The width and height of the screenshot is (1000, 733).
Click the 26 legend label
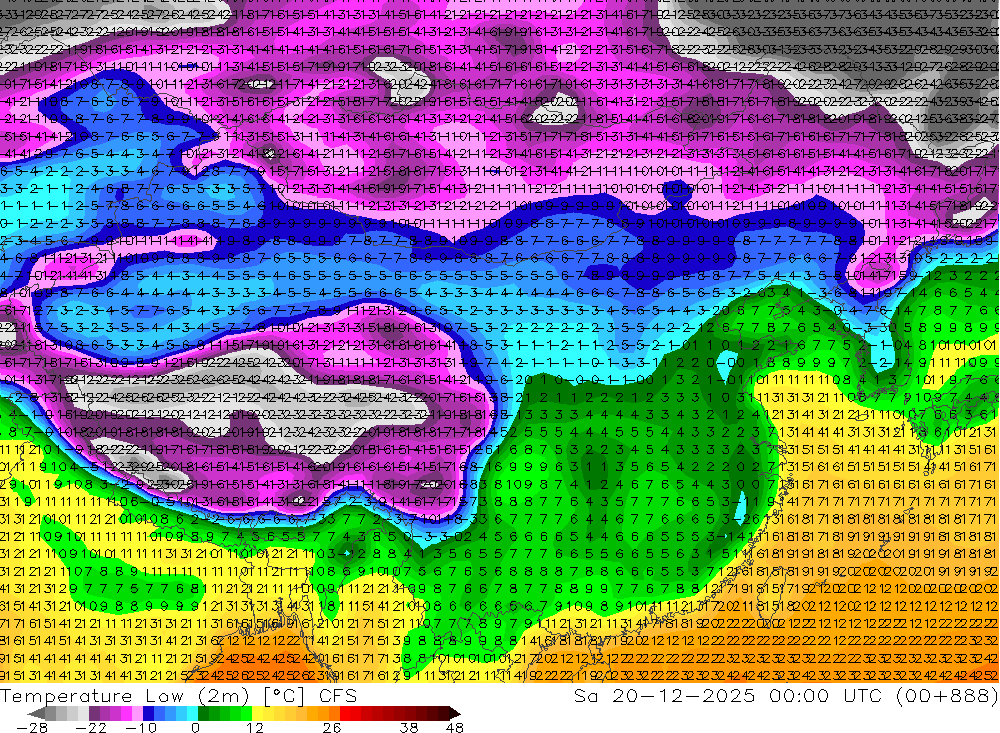[x=332, y=727]
